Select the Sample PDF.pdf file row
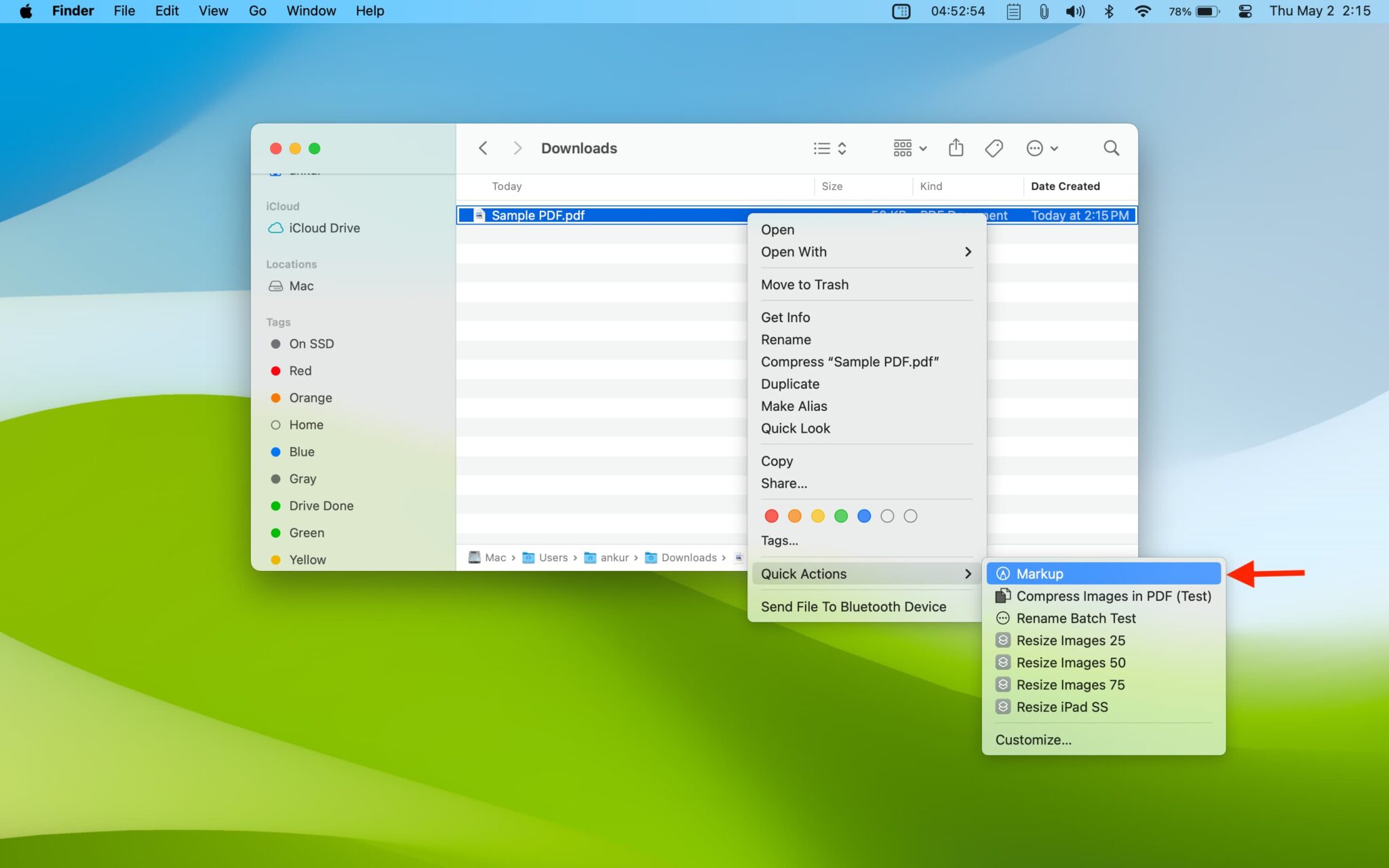This screenshot has width=1389, height=868. (797, 215)
